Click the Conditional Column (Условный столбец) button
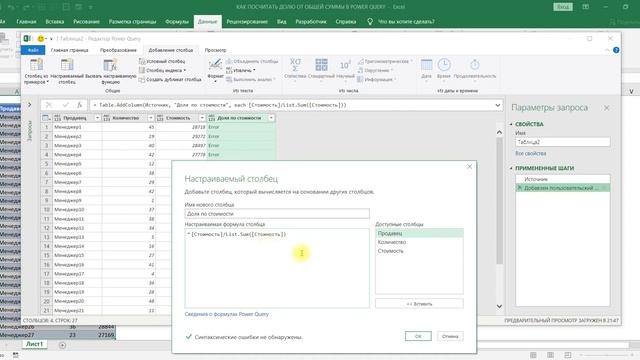 click(x=162, y=61)
